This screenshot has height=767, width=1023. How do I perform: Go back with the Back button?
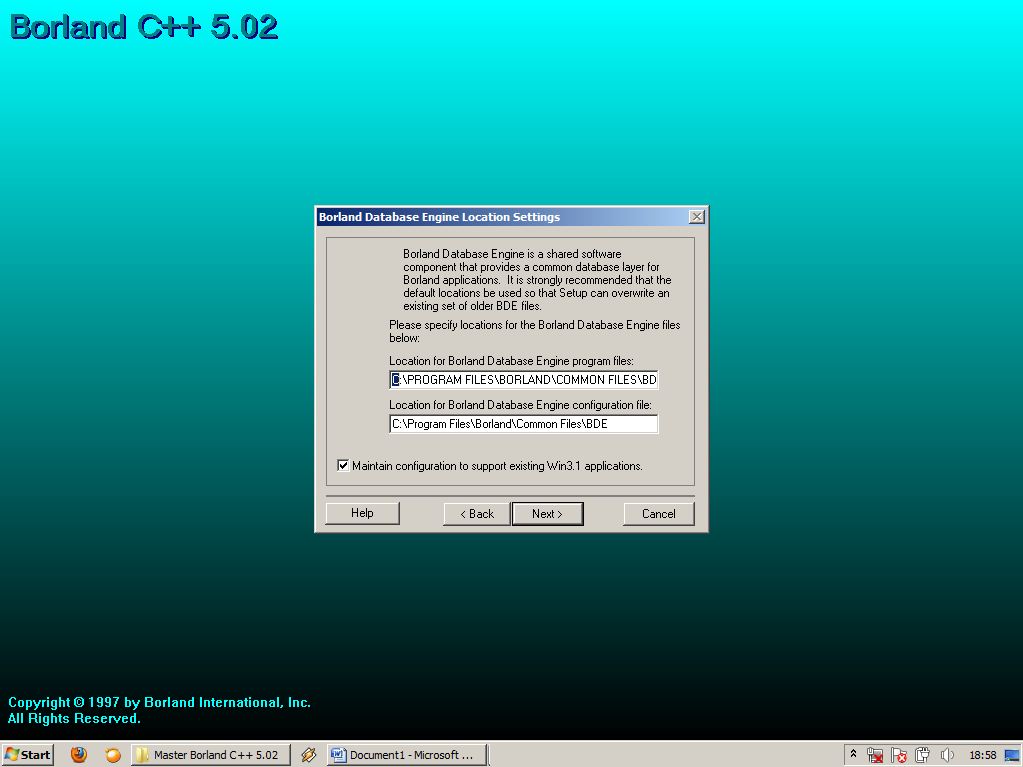pos(477,514)
